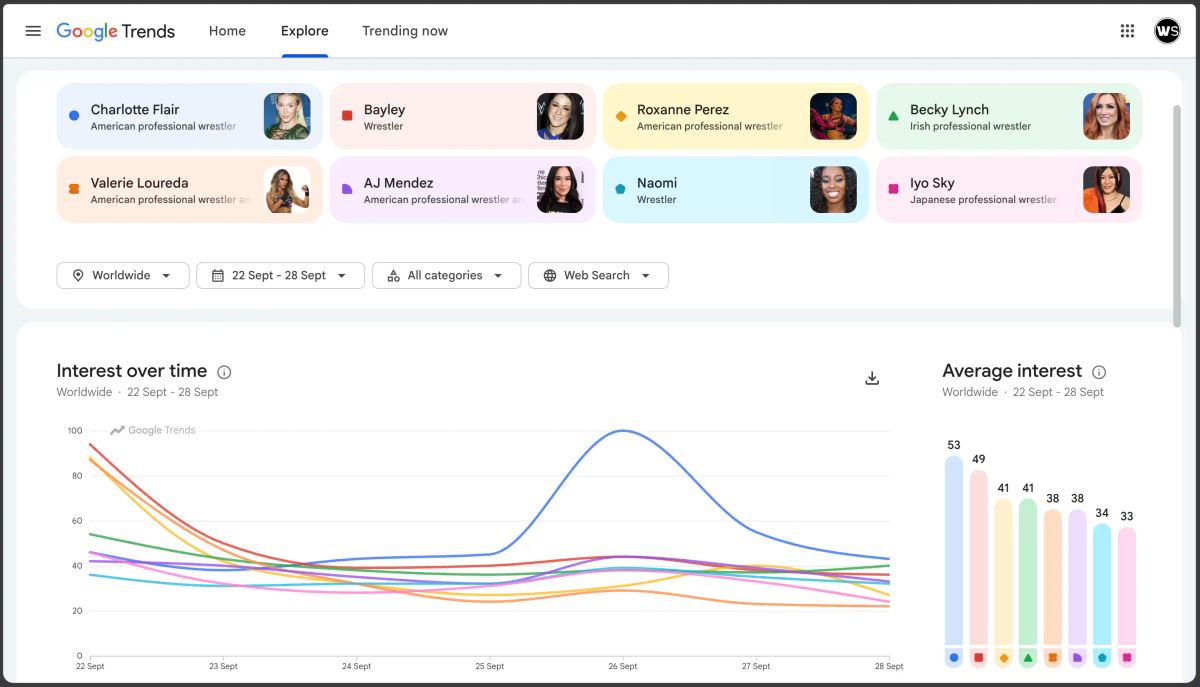Image resolution: width=1200 pixels, height=687 pixels.
Task: Click Charlotte Flair's photo thumbnail
Action: pos(287,116)
